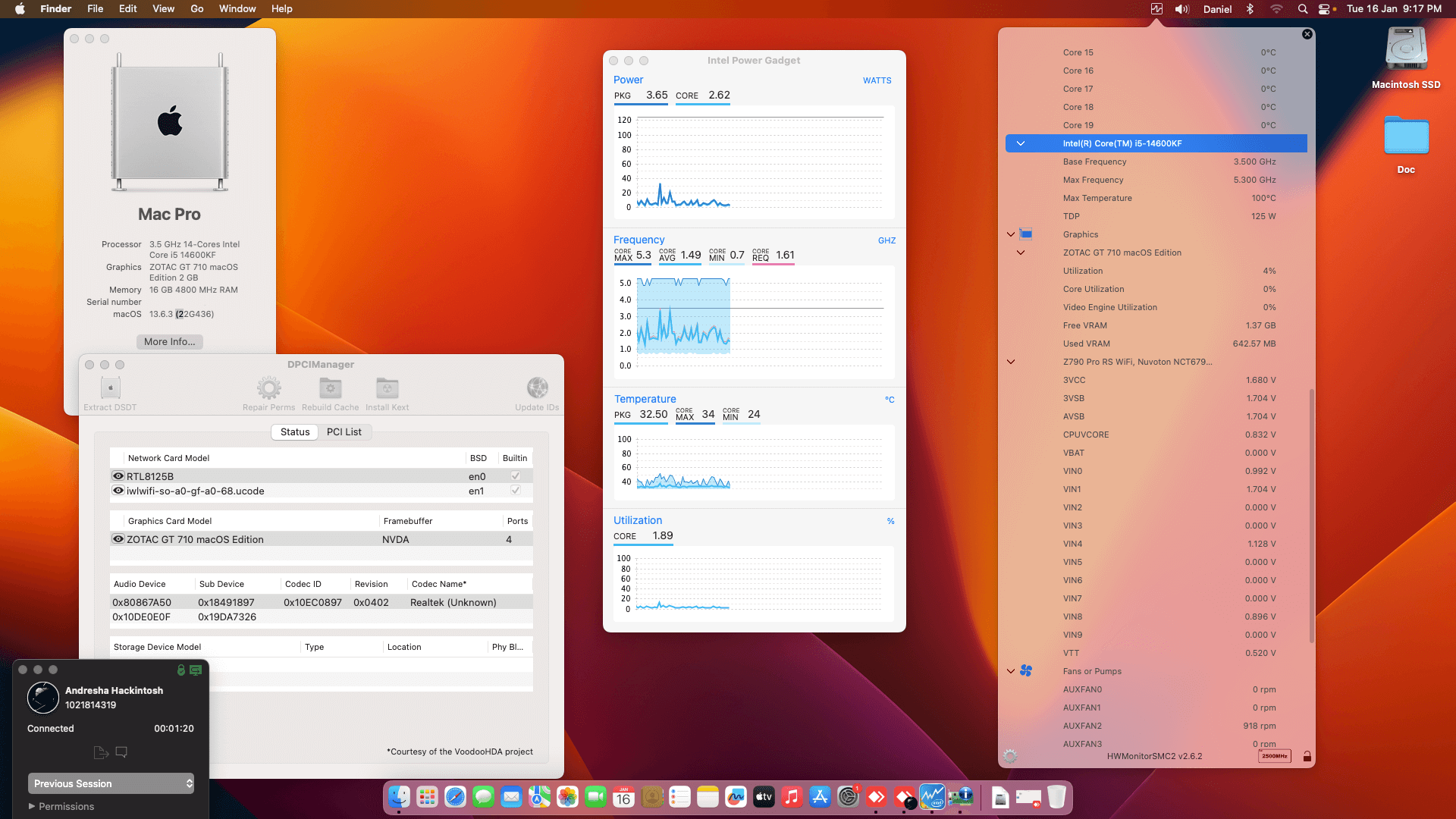Open the Window menu
Screen dimensions: 1456x819
point(237,9)
